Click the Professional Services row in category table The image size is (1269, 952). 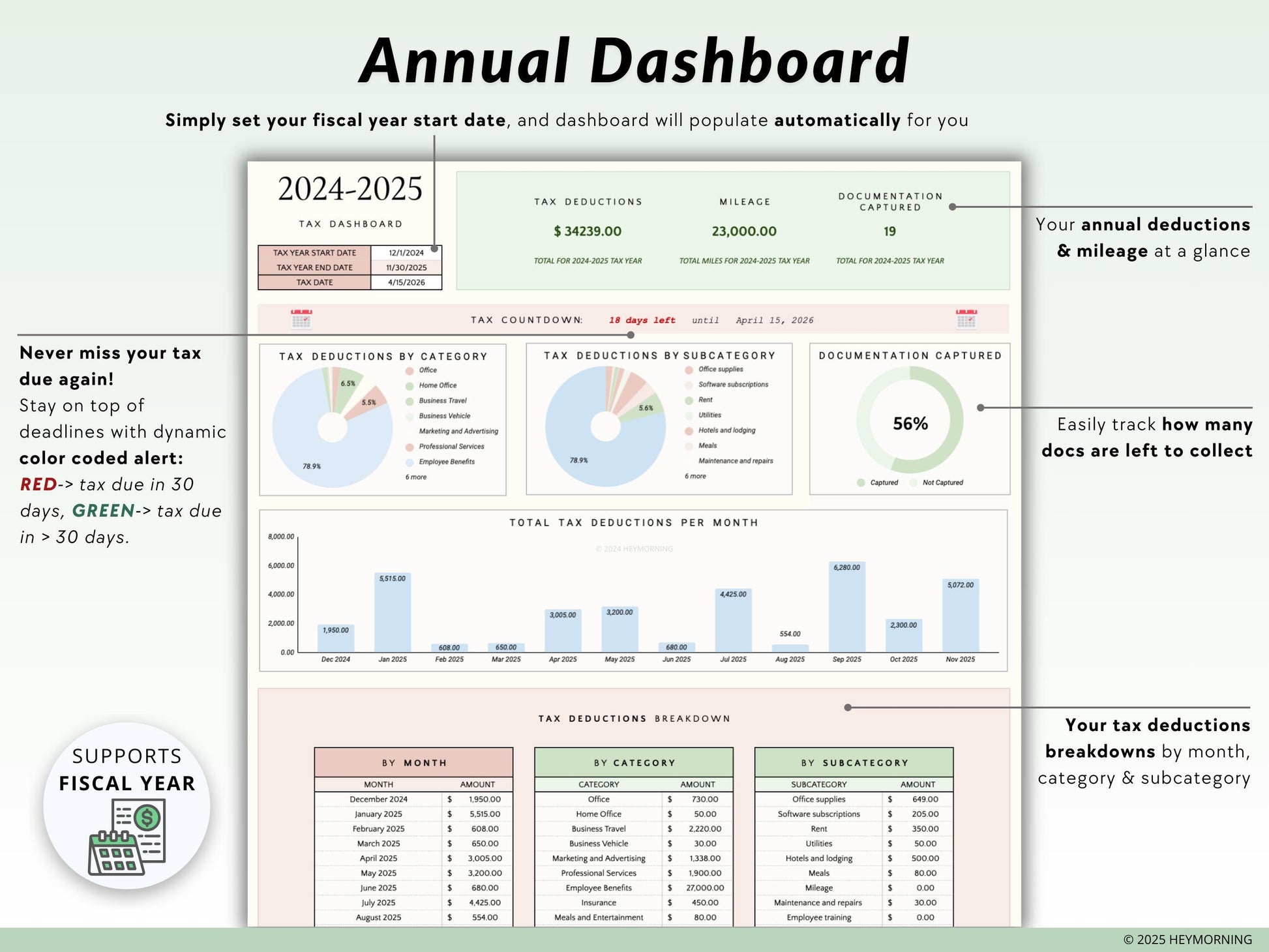click(x=634, y=873)
